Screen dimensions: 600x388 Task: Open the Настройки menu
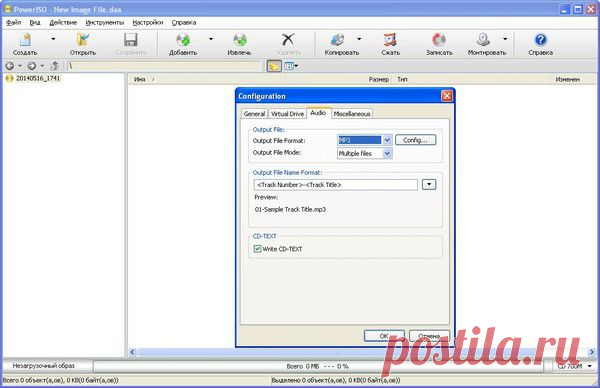pos(148,23)
